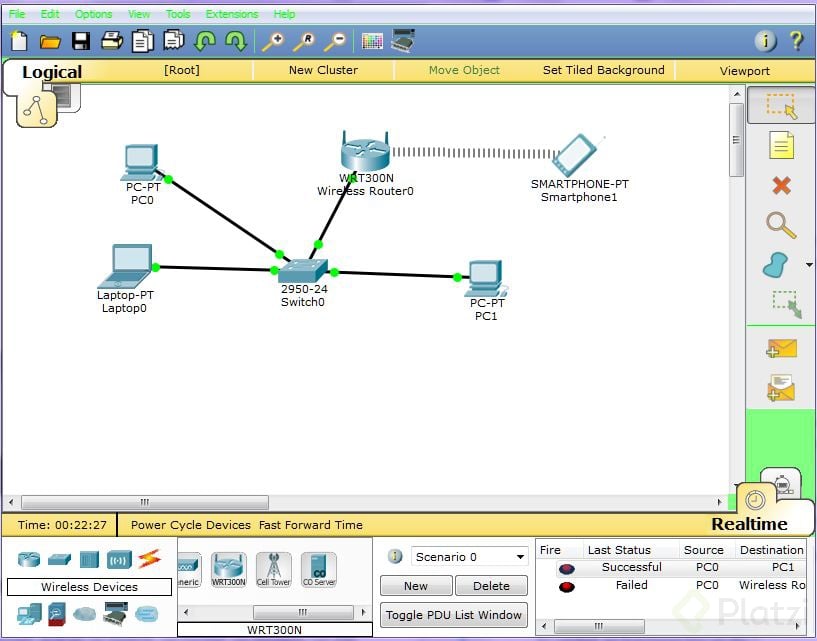Screen dimensions: 817x641
Task: Switch to the Realtime mode tab
Action: (749, 523)
